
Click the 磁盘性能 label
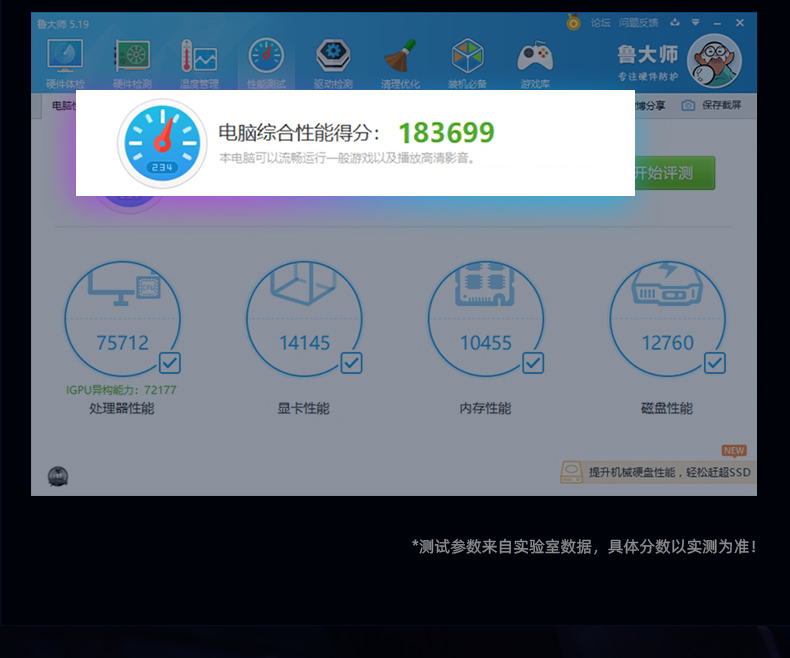pos(667,408)
